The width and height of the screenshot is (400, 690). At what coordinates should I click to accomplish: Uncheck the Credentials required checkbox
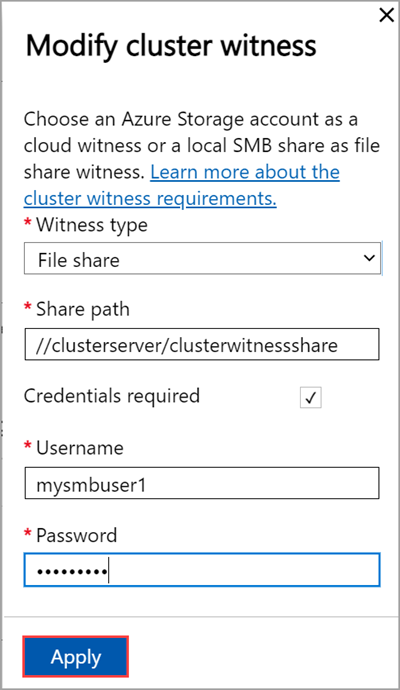pyautogui.click(x=311, y=397)
